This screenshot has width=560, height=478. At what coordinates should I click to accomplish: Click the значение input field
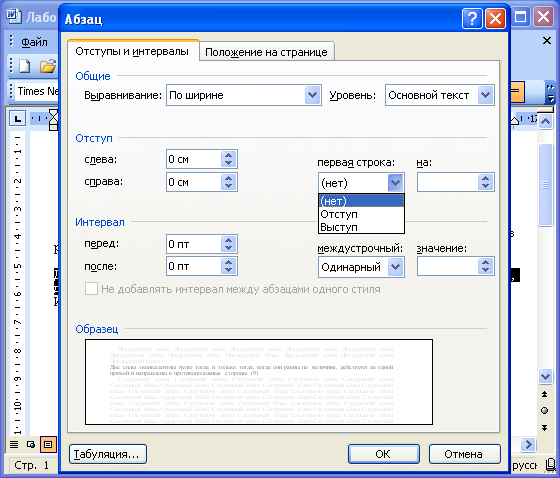click(448, 266)
